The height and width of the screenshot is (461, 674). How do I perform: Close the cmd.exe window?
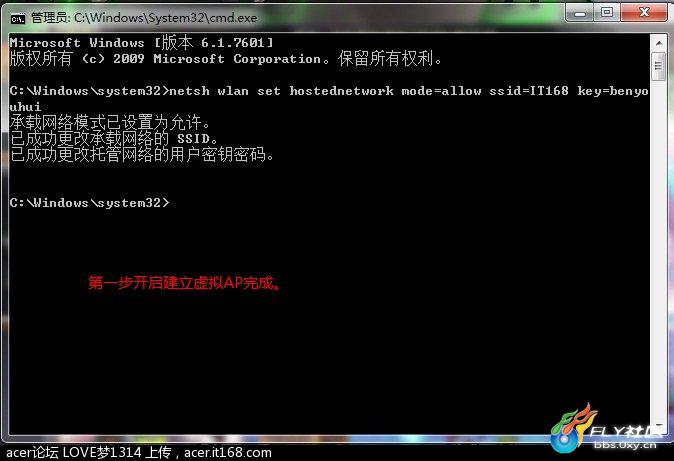[x=643, y=13]
